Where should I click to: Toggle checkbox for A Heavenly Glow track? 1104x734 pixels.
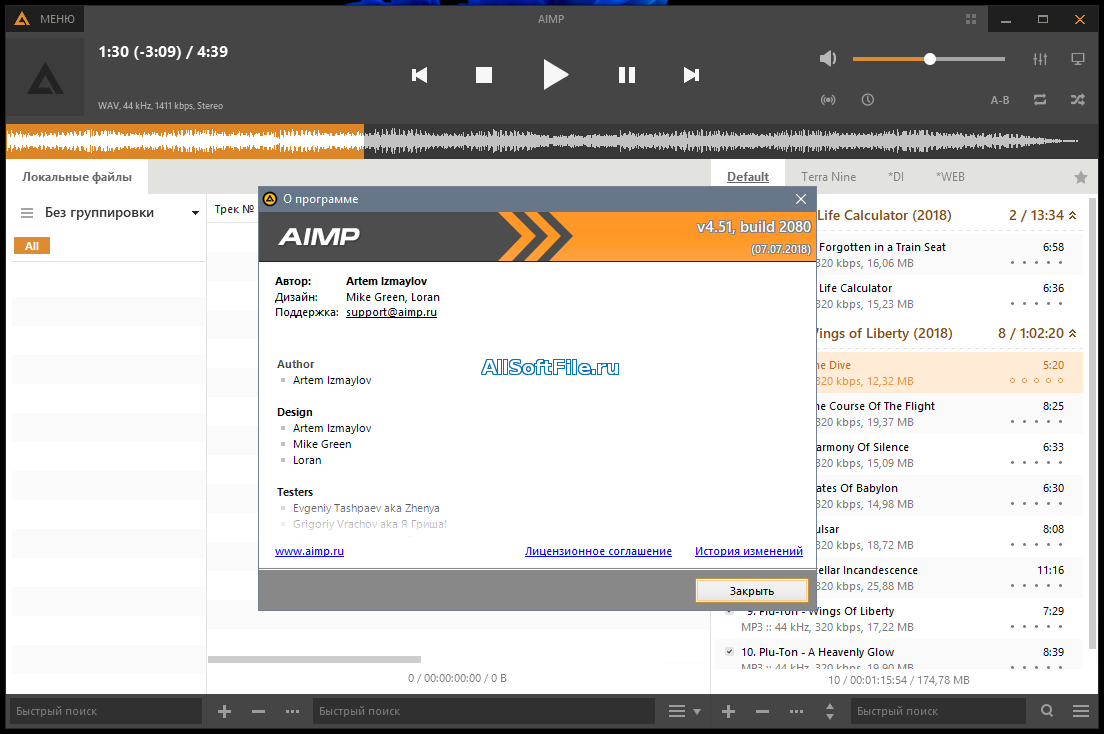point(729,652)
